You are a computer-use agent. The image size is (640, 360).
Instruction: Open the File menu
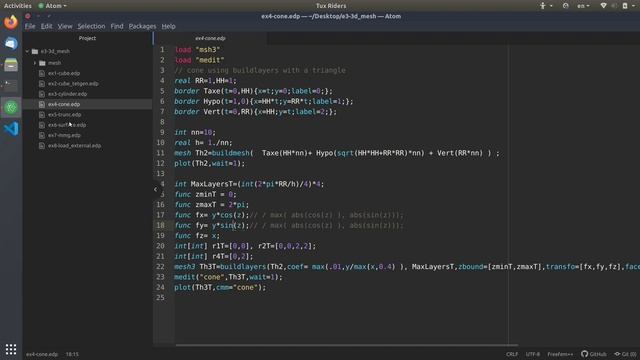point(30,26)
